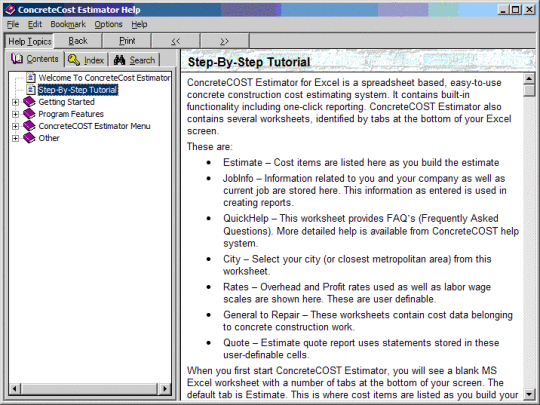Click the Back button
Screen dimensions: 540x405
78,41
